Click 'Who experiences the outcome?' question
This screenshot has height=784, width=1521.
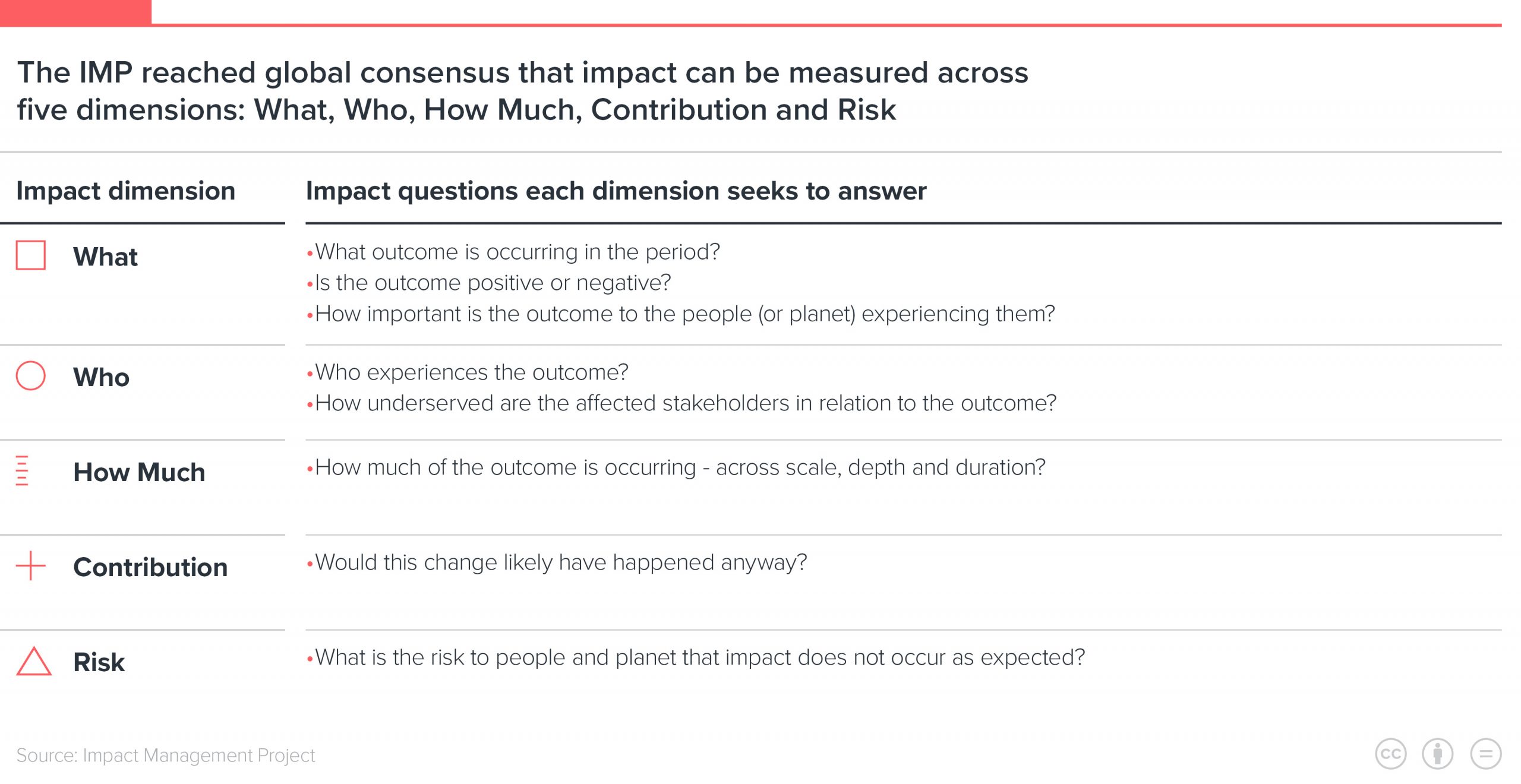(x=468, y=372)
